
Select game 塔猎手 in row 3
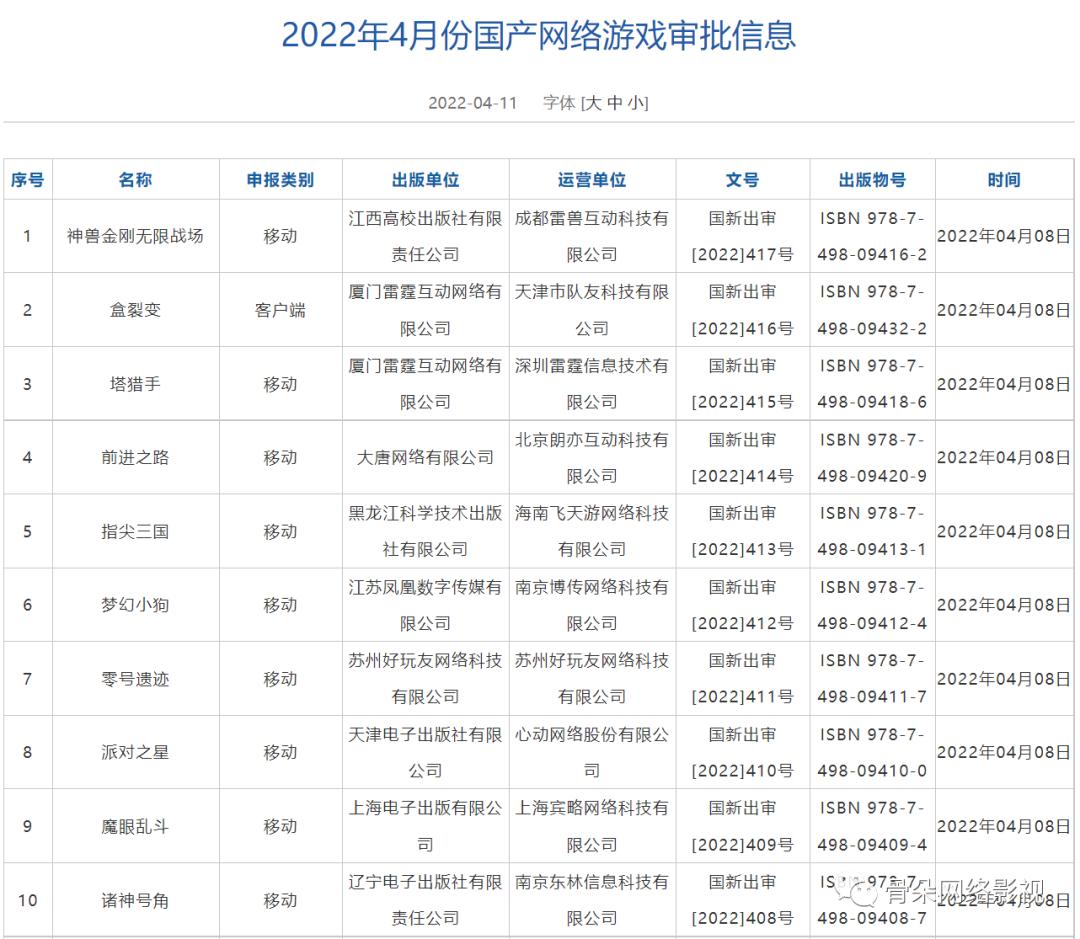tap(135, 383)
